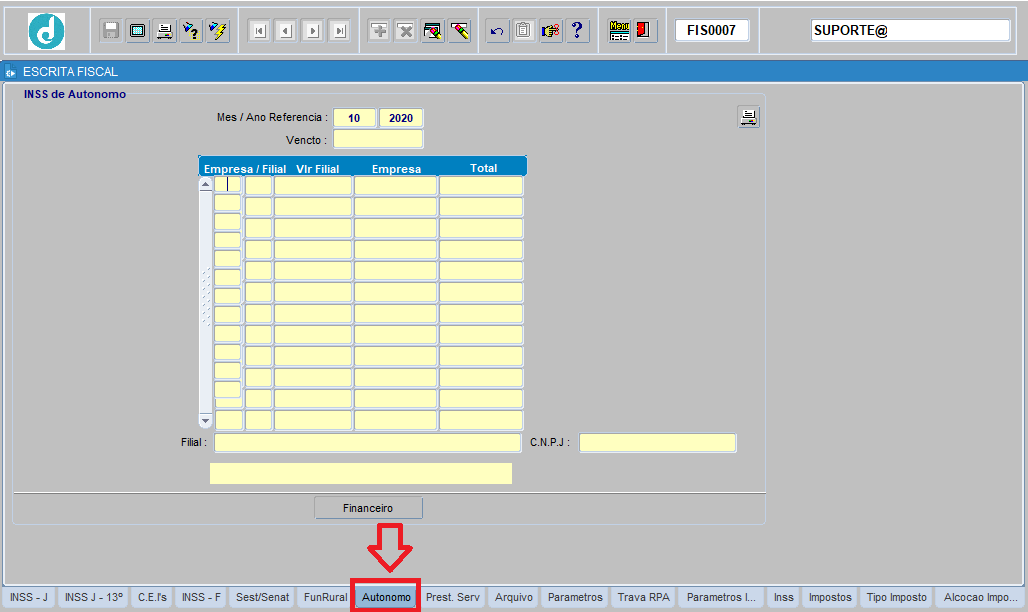Image resolution: width=1028 pixels, height=612 pixels.
Task: Click the insert new record plus icon
Action: (x=379, y=31)
